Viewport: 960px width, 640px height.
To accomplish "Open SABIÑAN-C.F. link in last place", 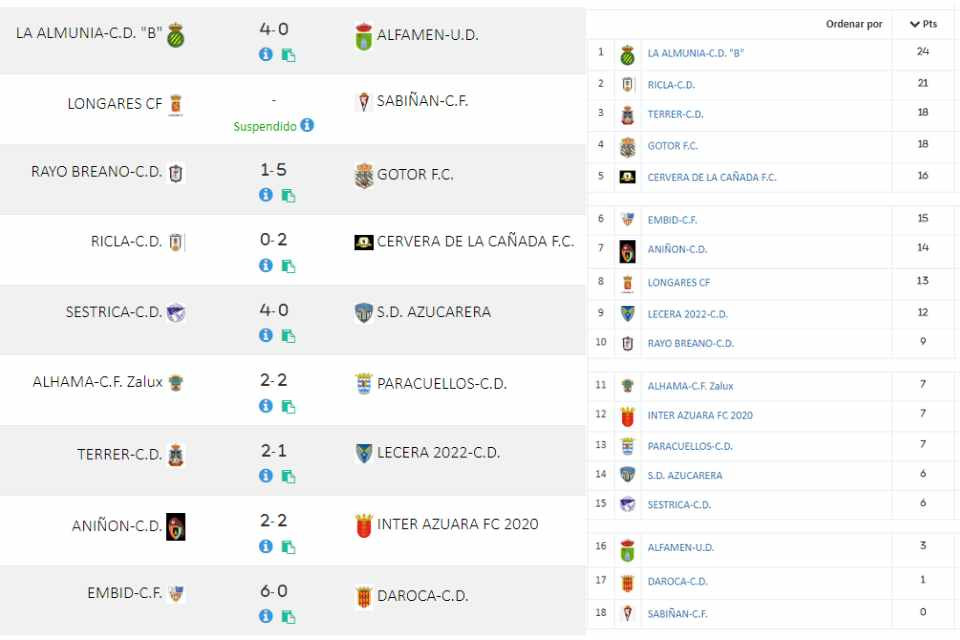I will [x=677, y=614].
